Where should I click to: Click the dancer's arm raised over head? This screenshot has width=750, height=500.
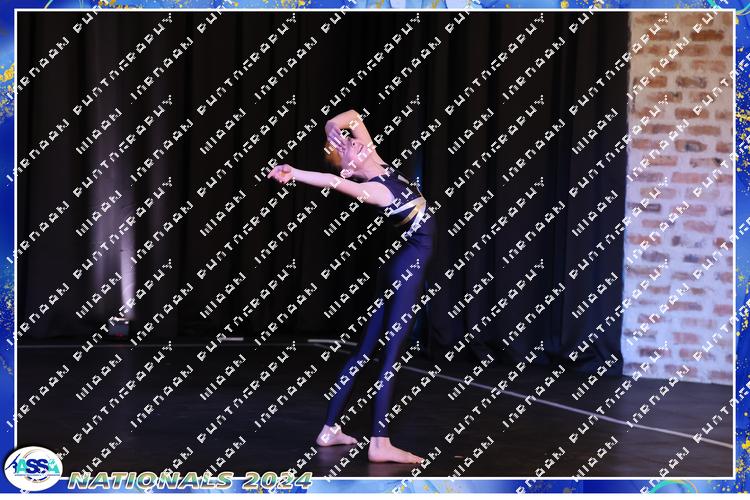click(x=340, y=124)
